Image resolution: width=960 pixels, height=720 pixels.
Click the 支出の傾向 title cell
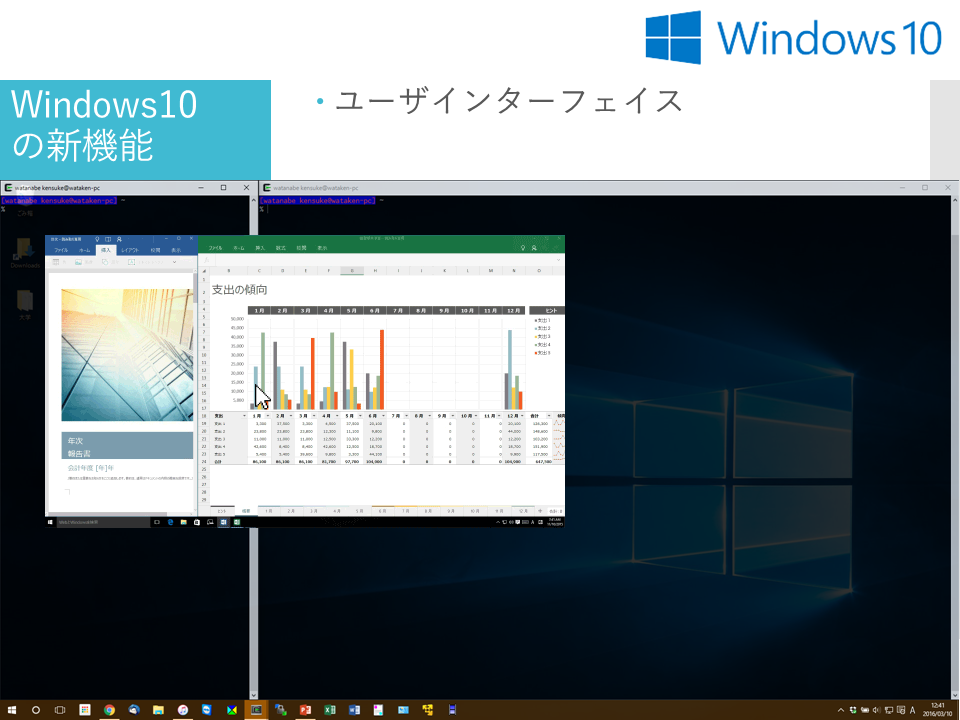[x=239, y=290]
